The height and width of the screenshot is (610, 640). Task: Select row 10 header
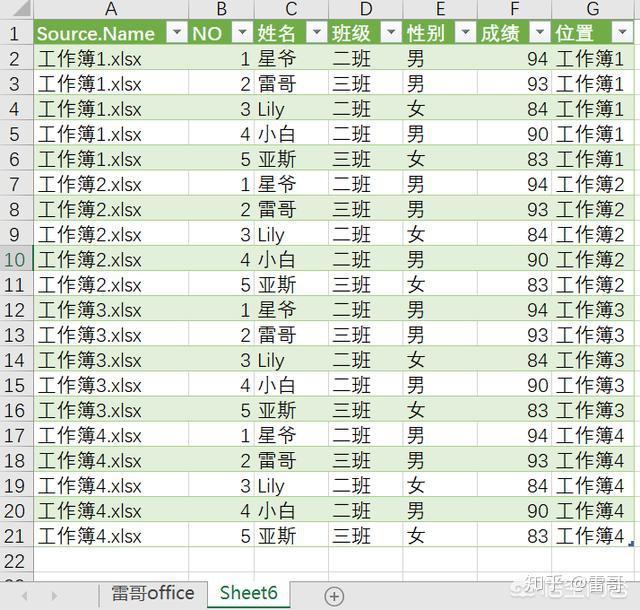click(x=15, y=260)
